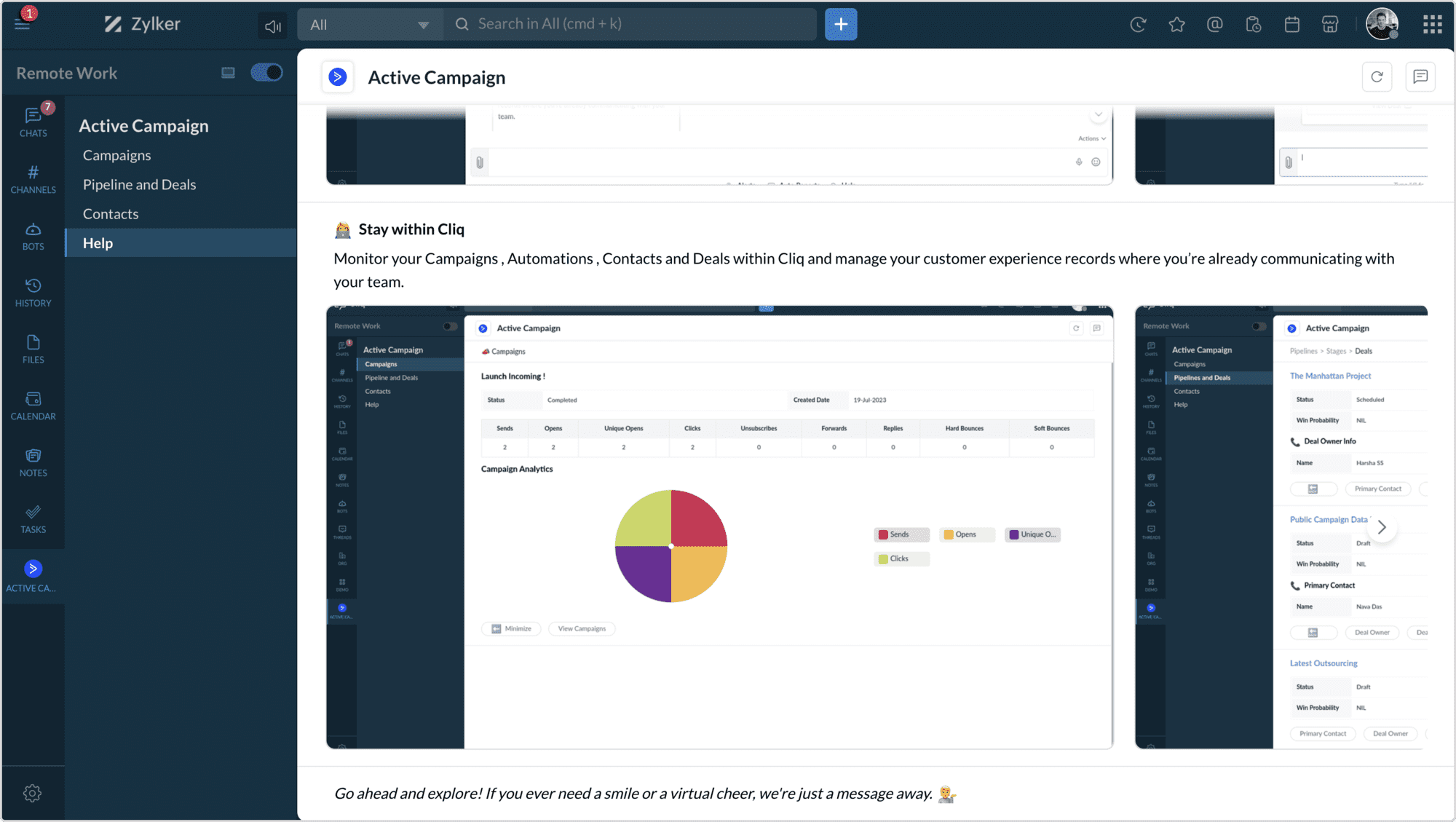Image resolution: width=1456 pixels, height=822 pixels.
Task: Open Calendar in the sidebar
Action: [x=33, y=406]
